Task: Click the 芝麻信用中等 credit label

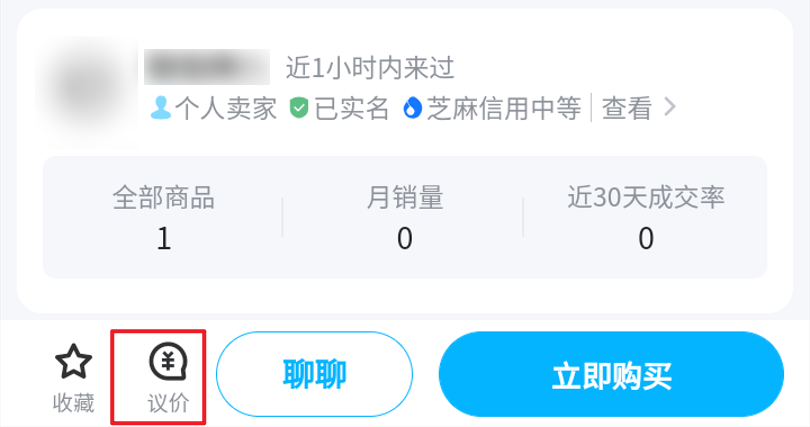Action: click(x=504, y=108)
